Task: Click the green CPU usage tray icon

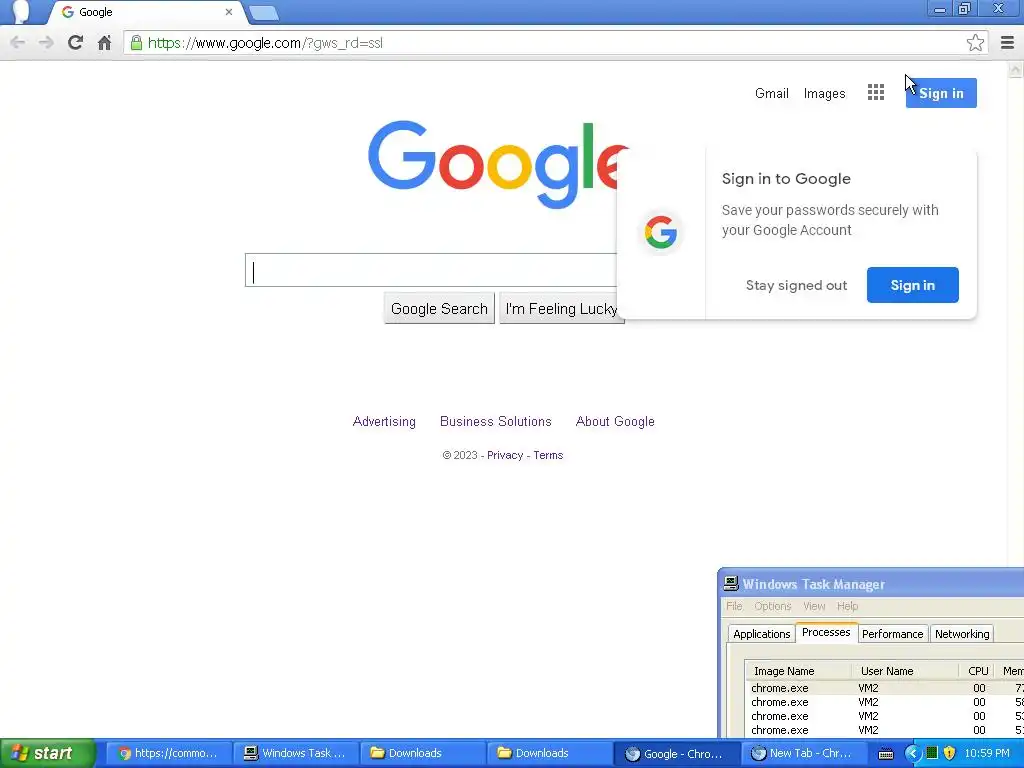Action: tap(932, 754)
